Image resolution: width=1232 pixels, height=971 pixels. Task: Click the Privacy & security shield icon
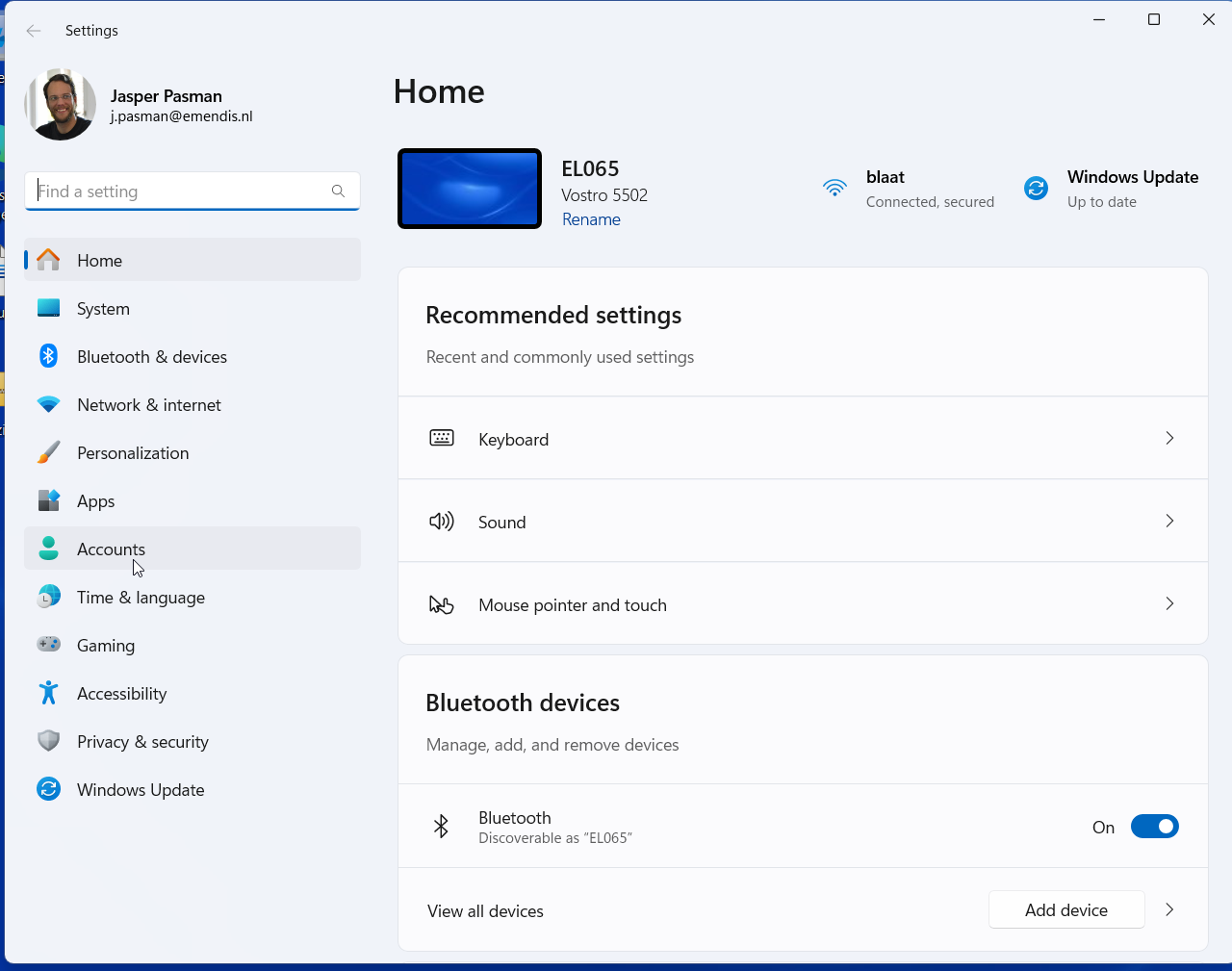[48, 741]
